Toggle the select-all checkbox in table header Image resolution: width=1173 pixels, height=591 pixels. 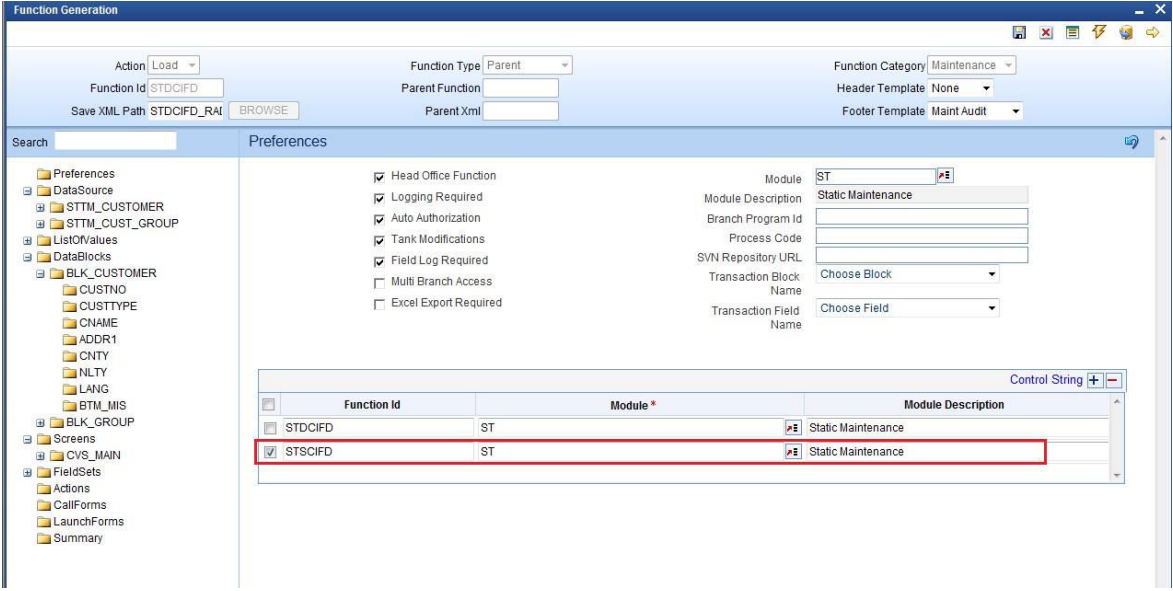[269, 405]
